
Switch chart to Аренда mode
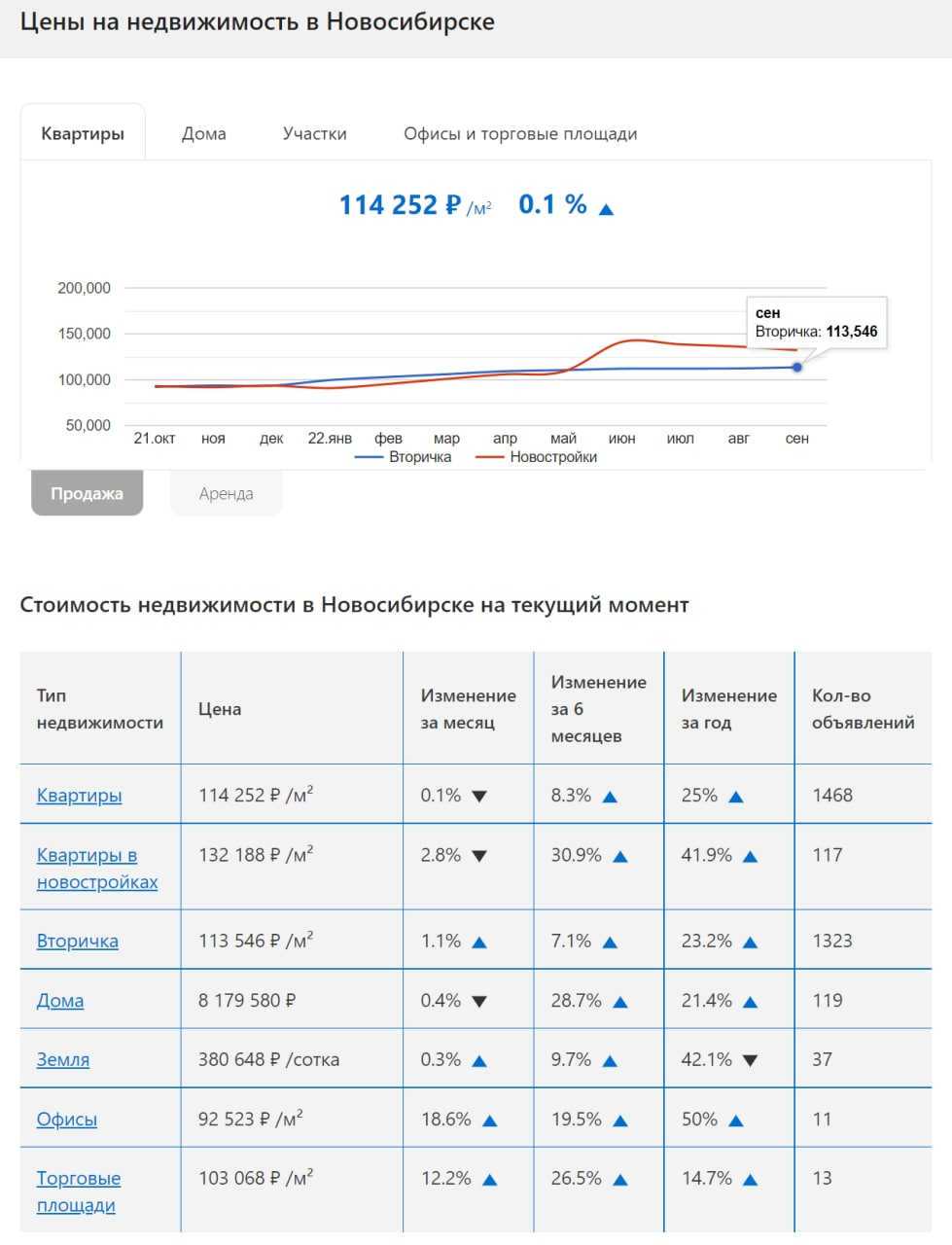pyautogui.click(x=227, y=493)
